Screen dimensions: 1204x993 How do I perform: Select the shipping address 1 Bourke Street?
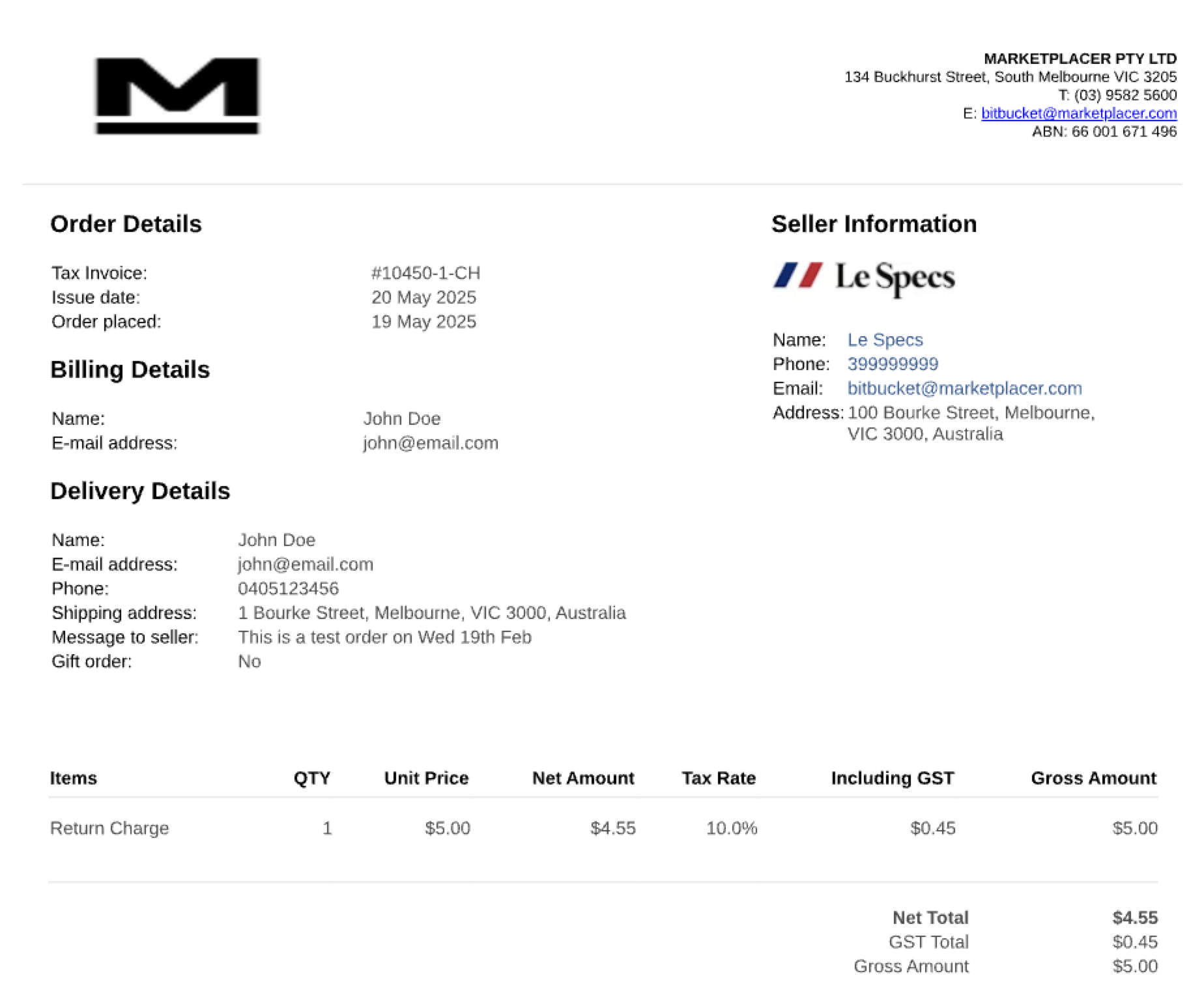click(431, 613)
